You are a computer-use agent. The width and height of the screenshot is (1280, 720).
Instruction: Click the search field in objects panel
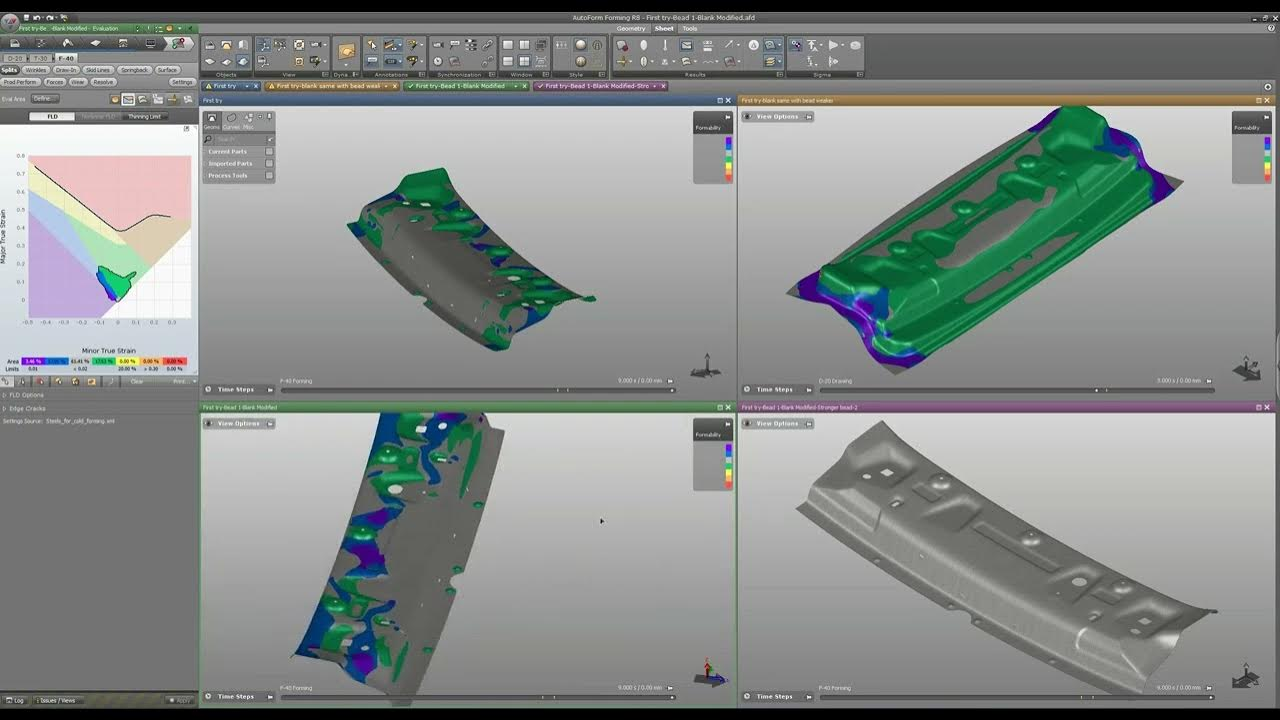pos(240,139)
